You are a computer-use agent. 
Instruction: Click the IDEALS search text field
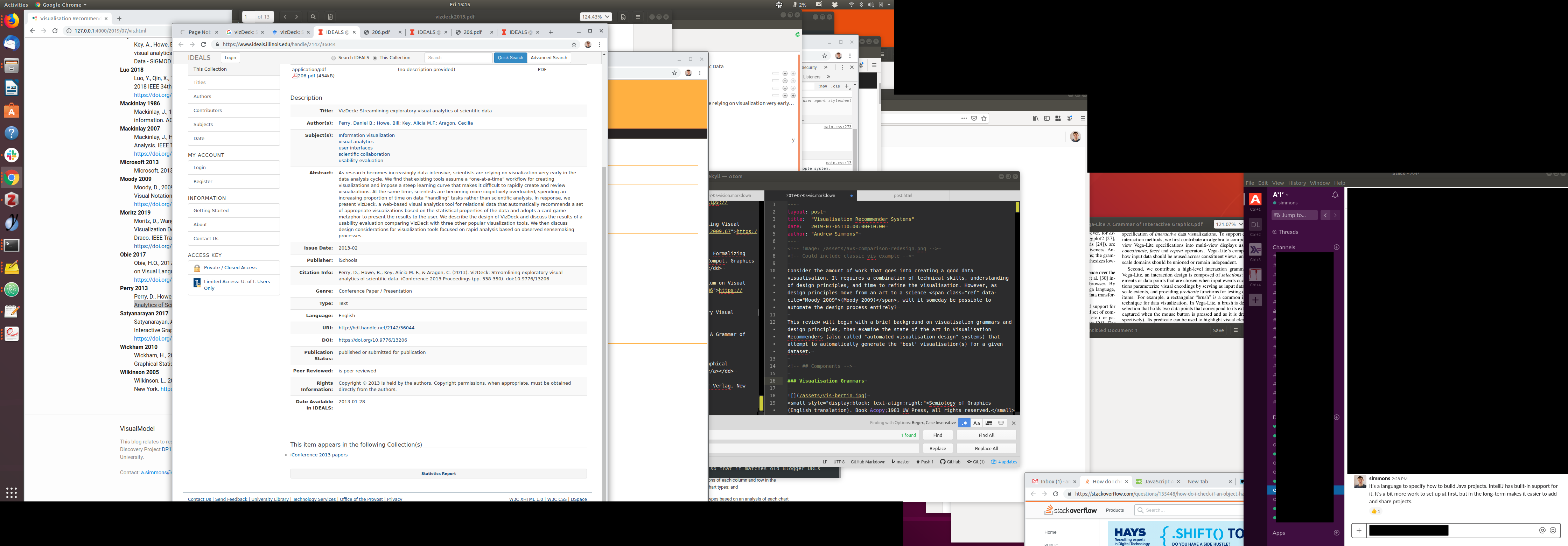click(x=458, y=58)
